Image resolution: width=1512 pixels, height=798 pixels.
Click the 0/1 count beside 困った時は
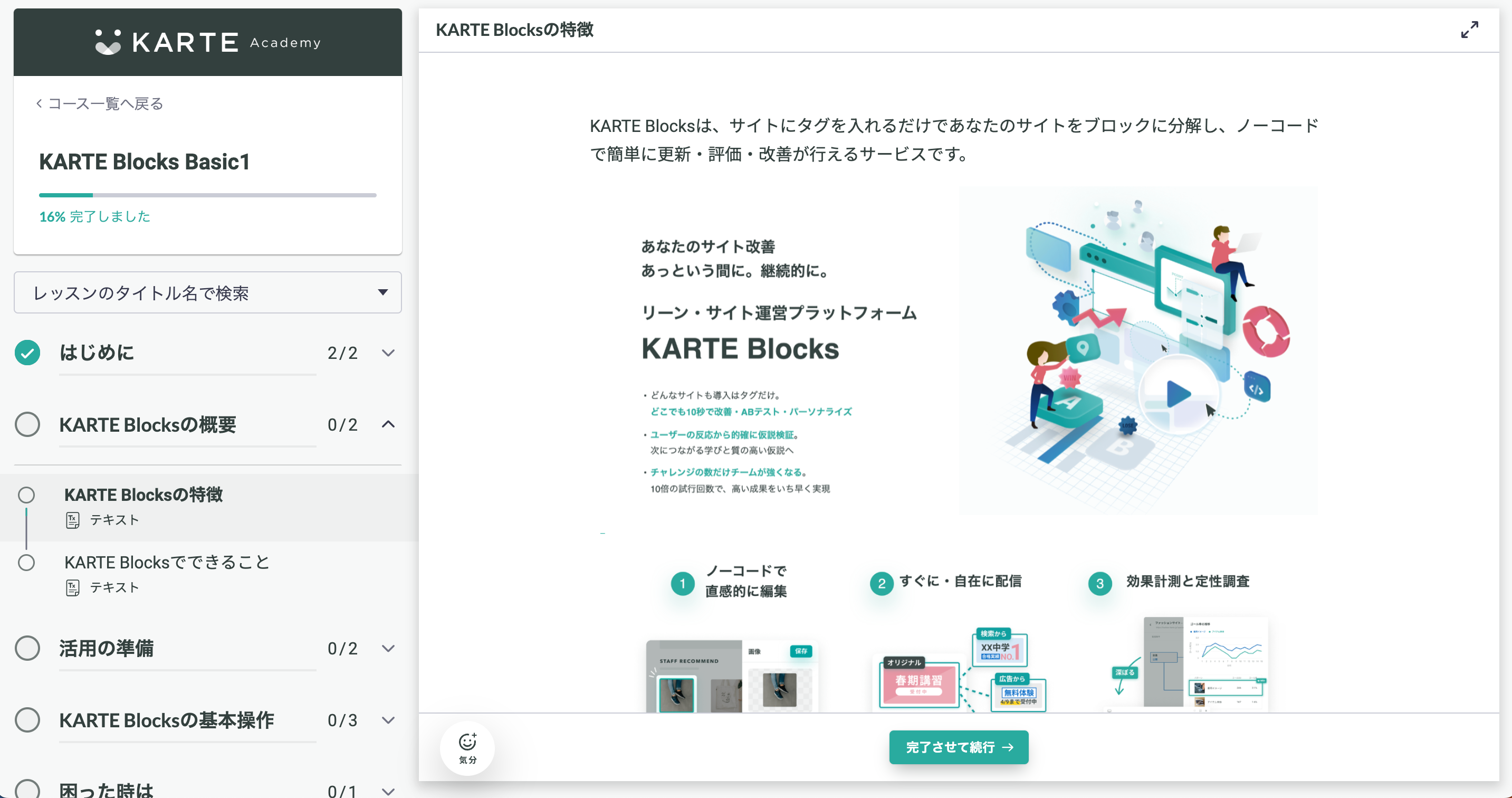click(343, 791)
